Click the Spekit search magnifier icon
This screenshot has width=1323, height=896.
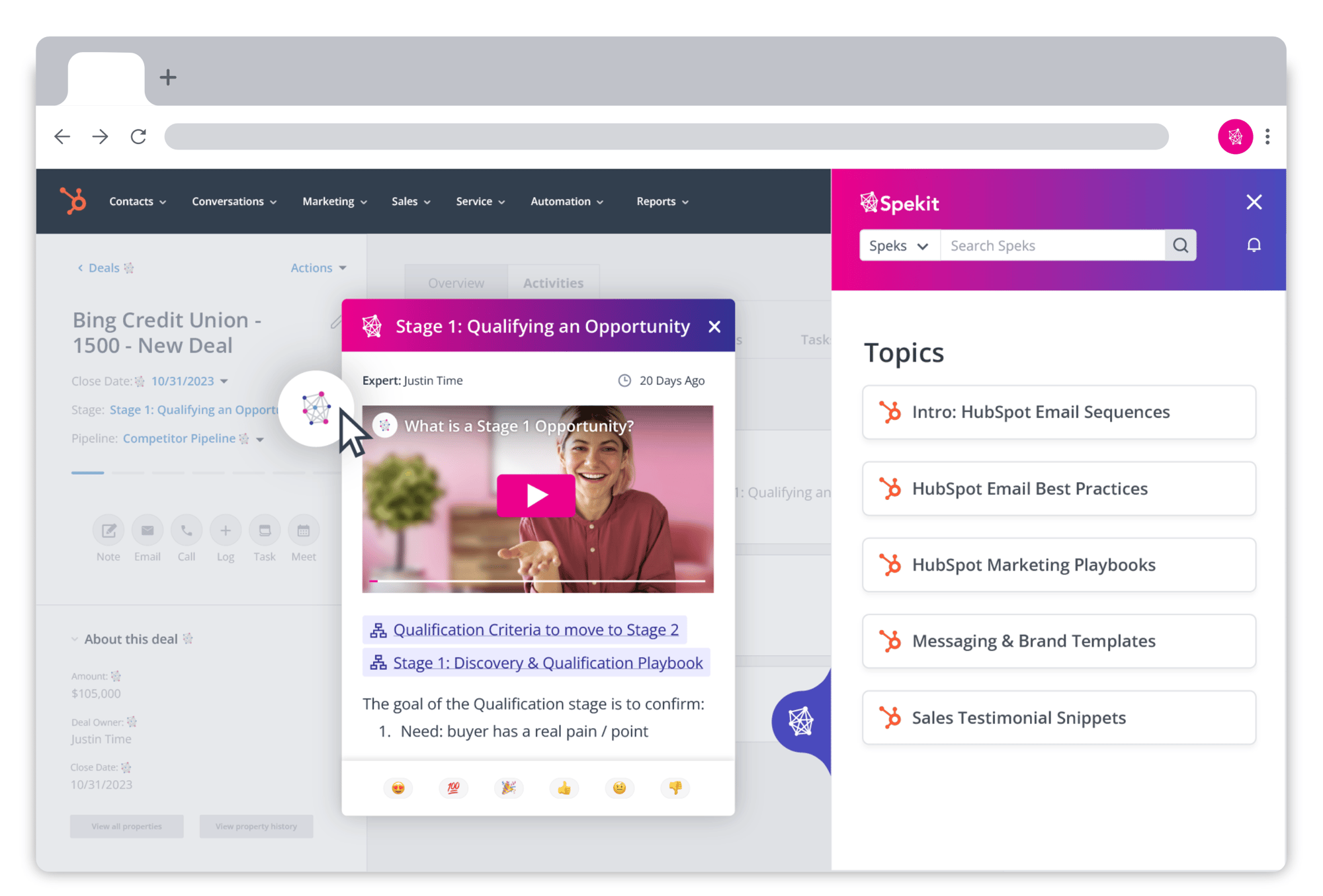pos(1180,245)
